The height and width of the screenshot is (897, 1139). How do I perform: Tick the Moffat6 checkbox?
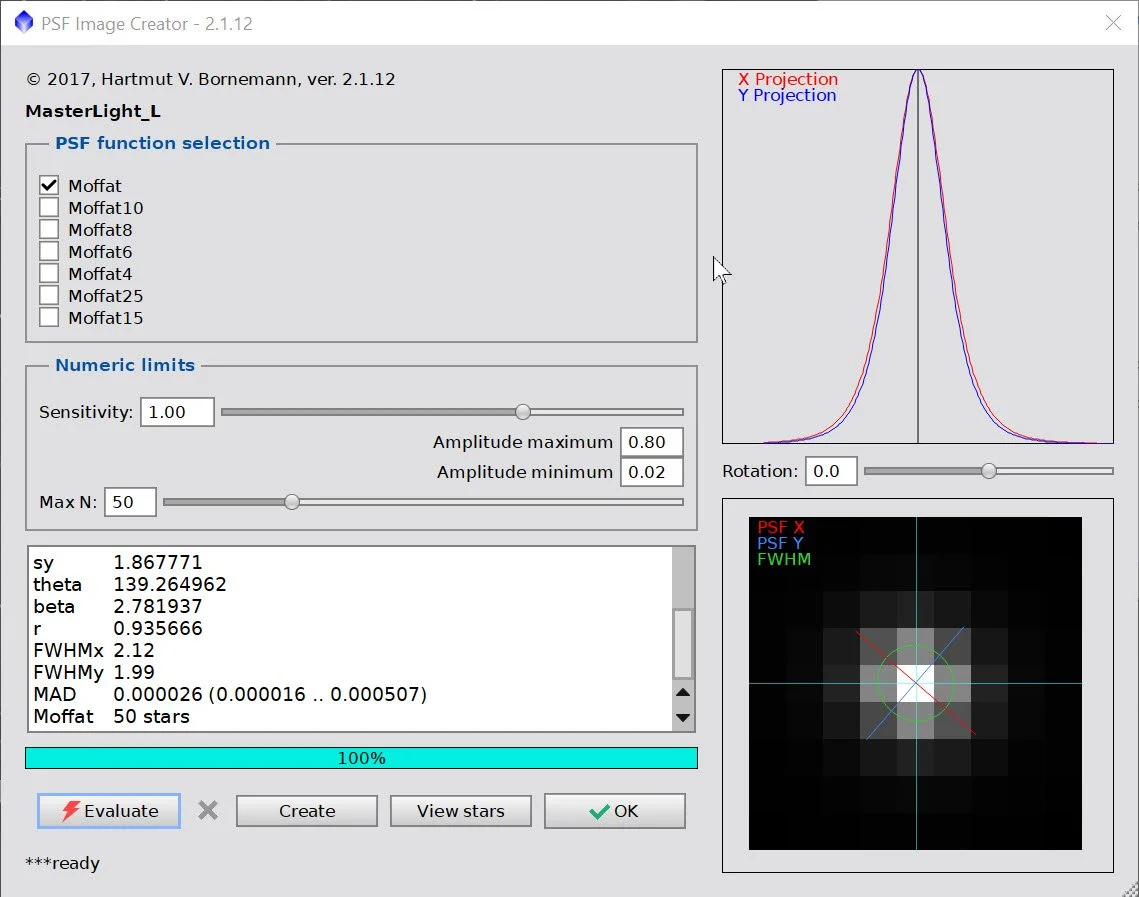(49, 251)
